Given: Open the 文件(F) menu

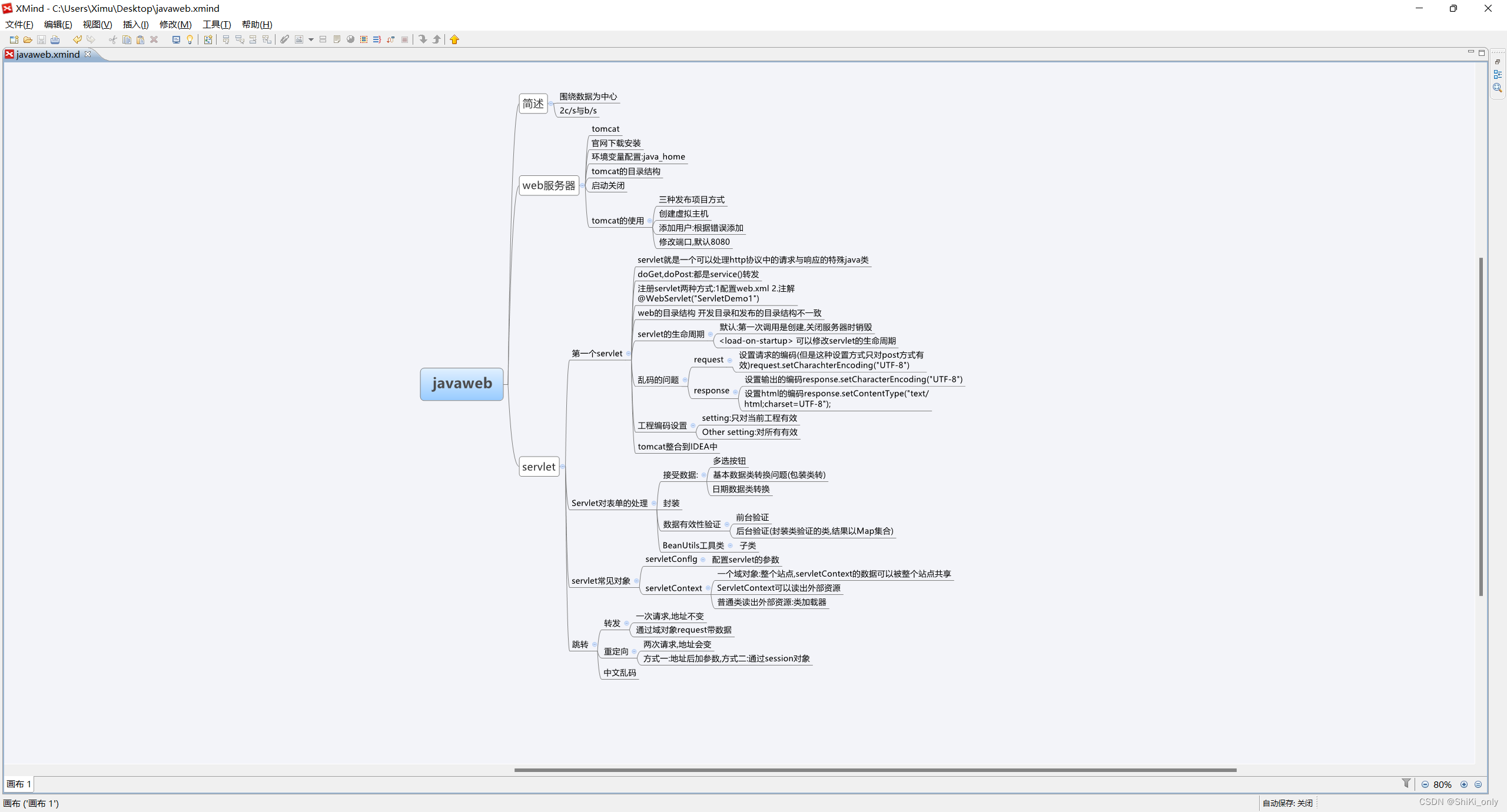Looking at the screenshot, I should (19, 24).
